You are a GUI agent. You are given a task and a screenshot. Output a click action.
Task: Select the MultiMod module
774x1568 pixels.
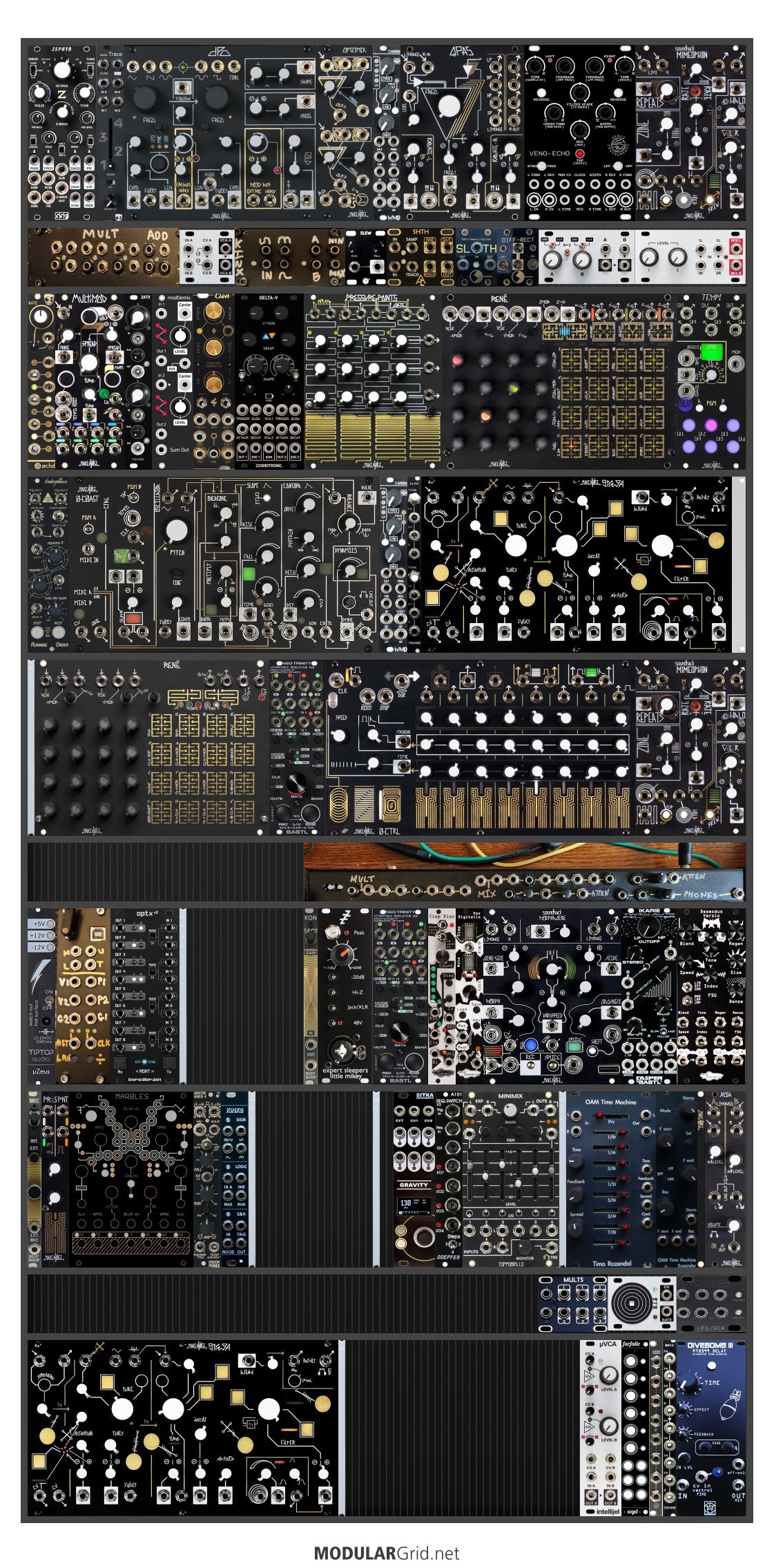[x=90, y=382]
